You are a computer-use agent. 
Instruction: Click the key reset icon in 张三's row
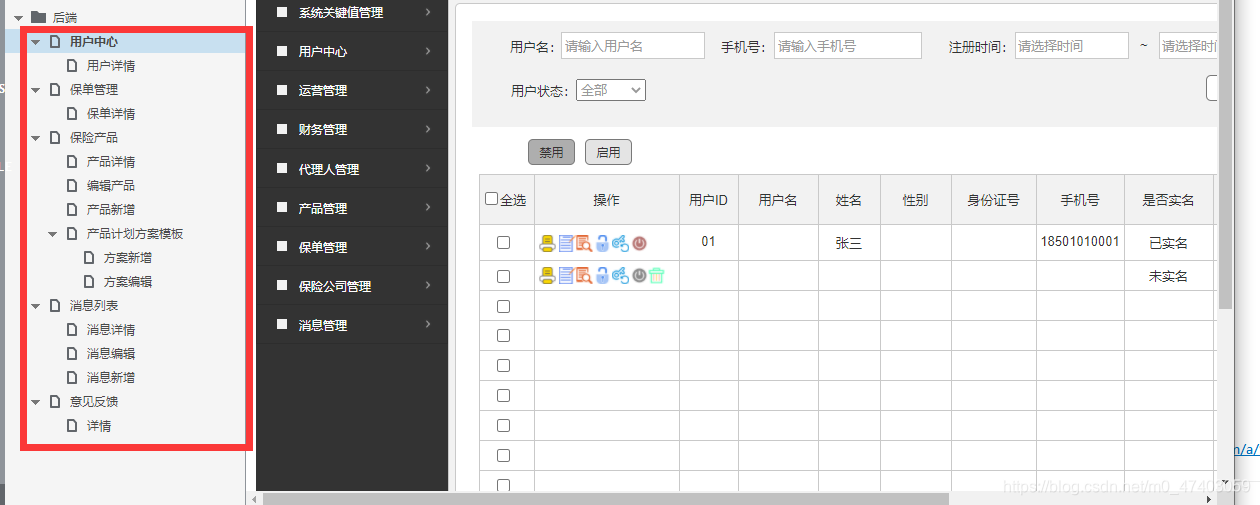click(620, 243)
